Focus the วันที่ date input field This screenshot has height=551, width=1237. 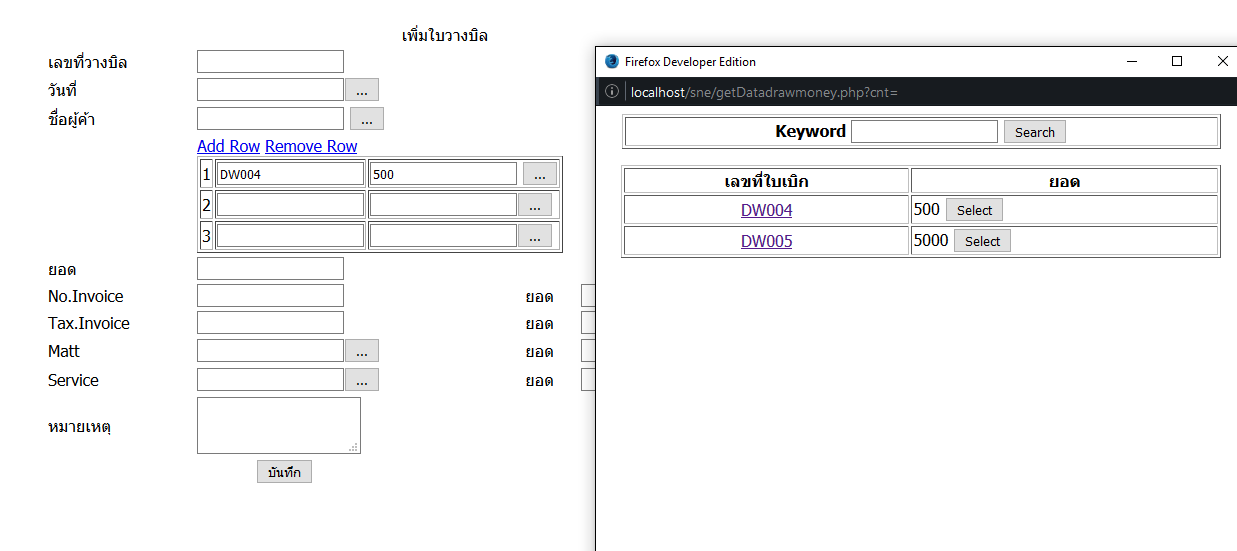[x=270, y=90]
